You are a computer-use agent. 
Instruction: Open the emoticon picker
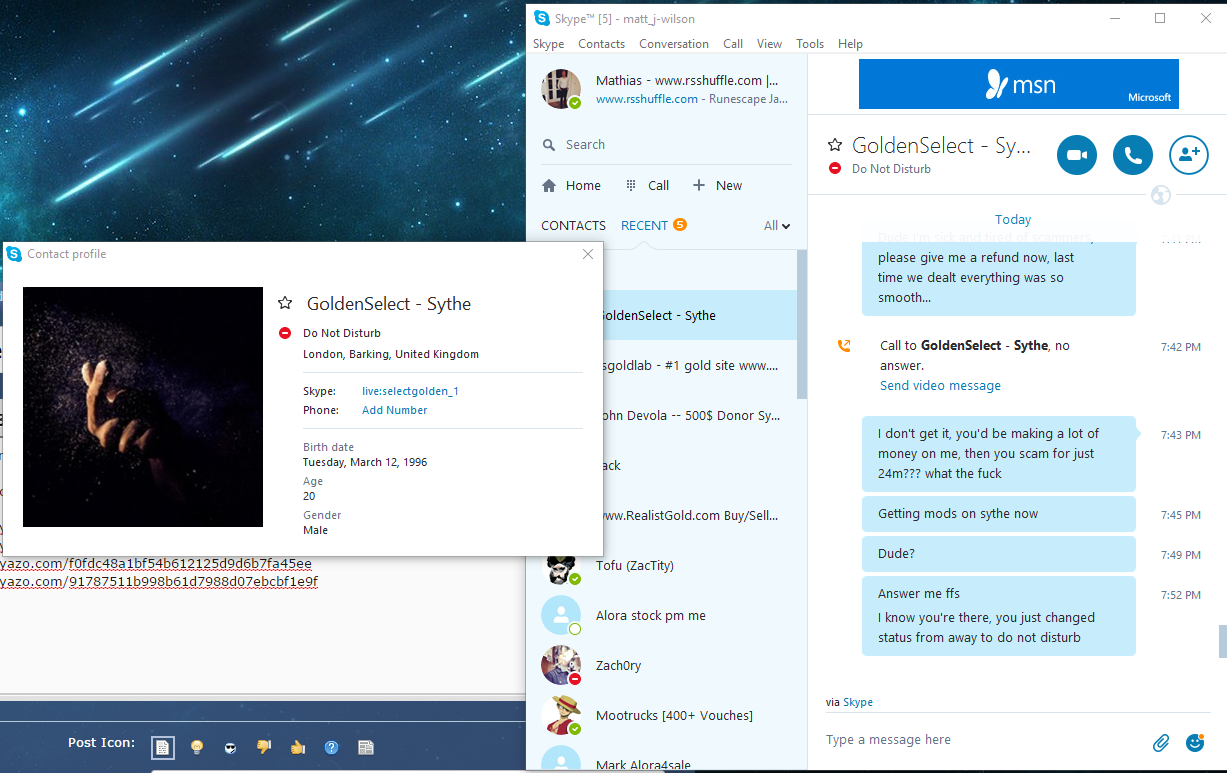(1194, 742)
